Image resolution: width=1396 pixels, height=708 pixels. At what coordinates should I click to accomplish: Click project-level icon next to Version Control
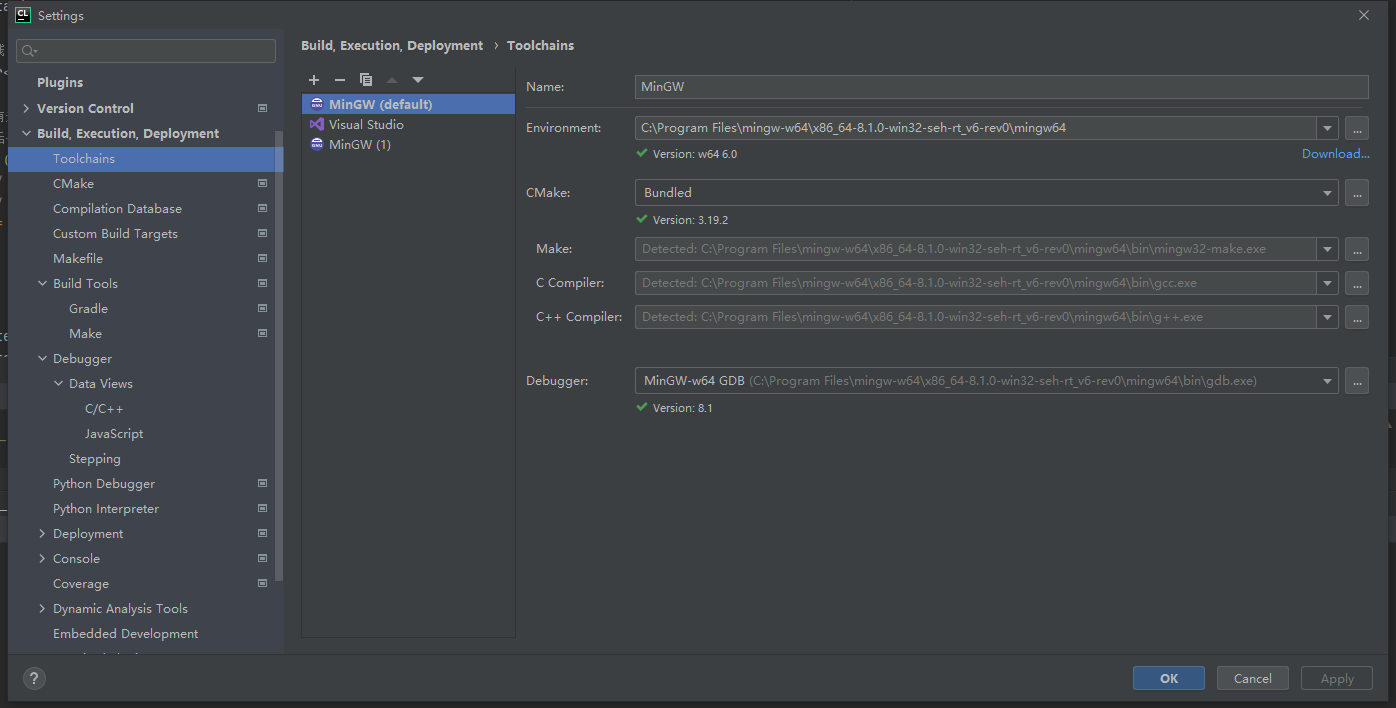tap(262, 108)
